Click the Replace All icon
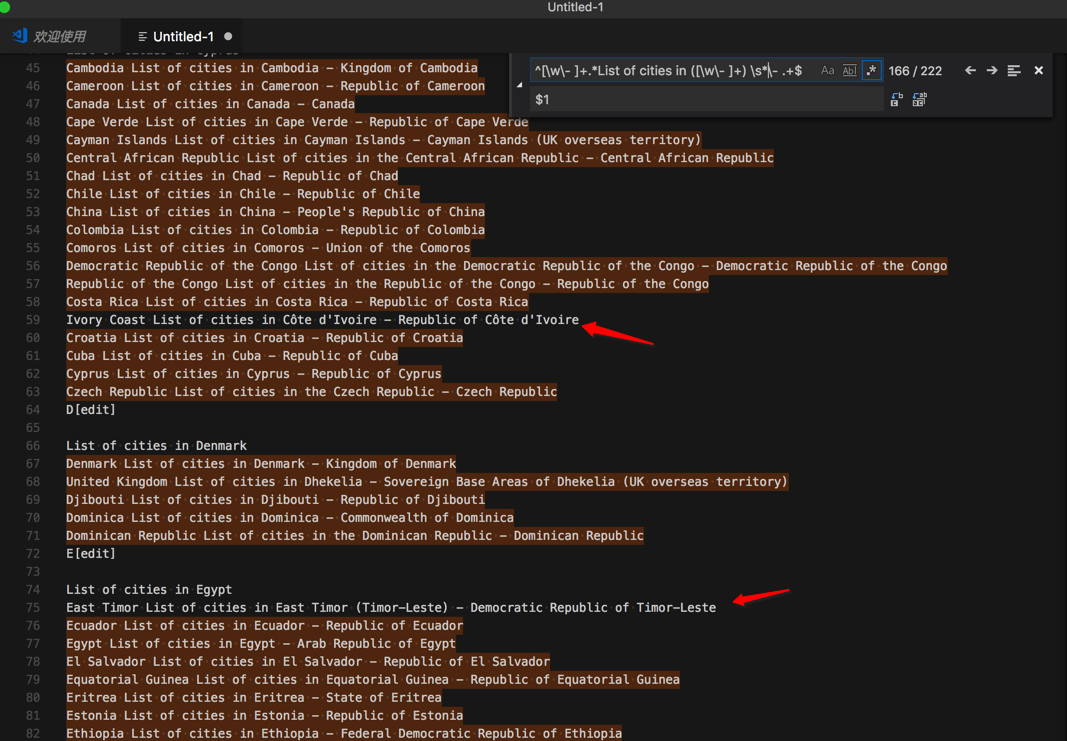 point(919,99)
